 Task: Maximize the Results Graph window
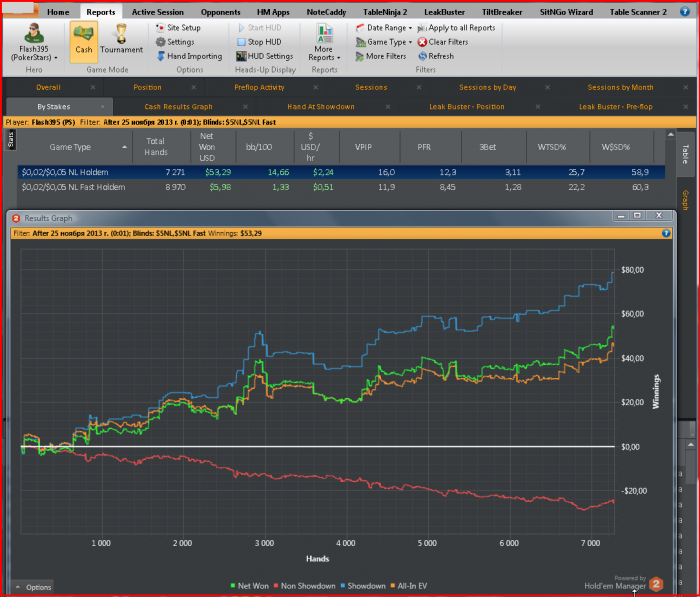click(637, 216)
